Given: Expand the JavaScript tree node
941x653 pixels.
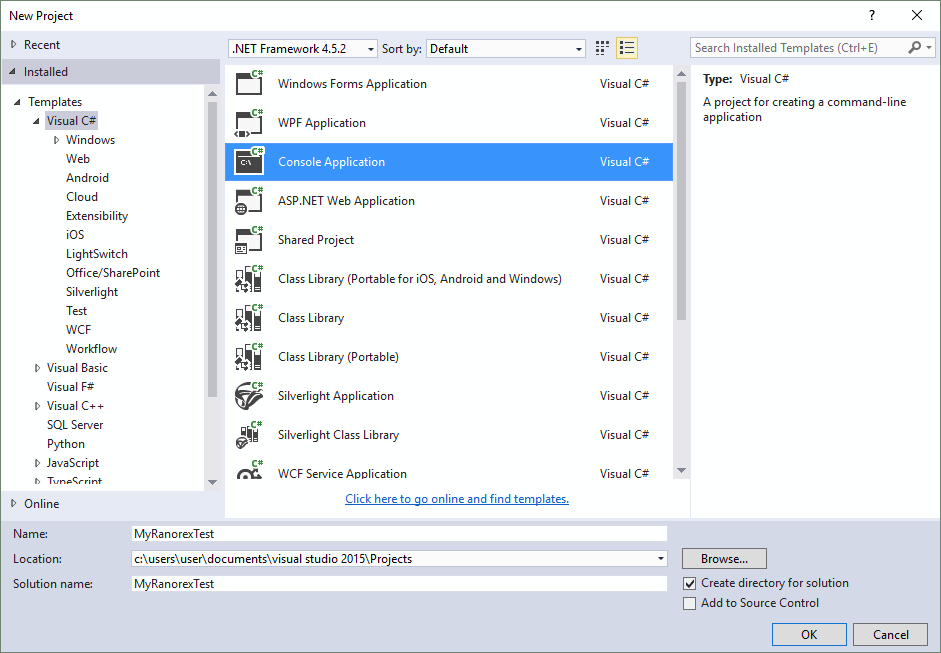Looking at the screenshot, I should point(37,463).
